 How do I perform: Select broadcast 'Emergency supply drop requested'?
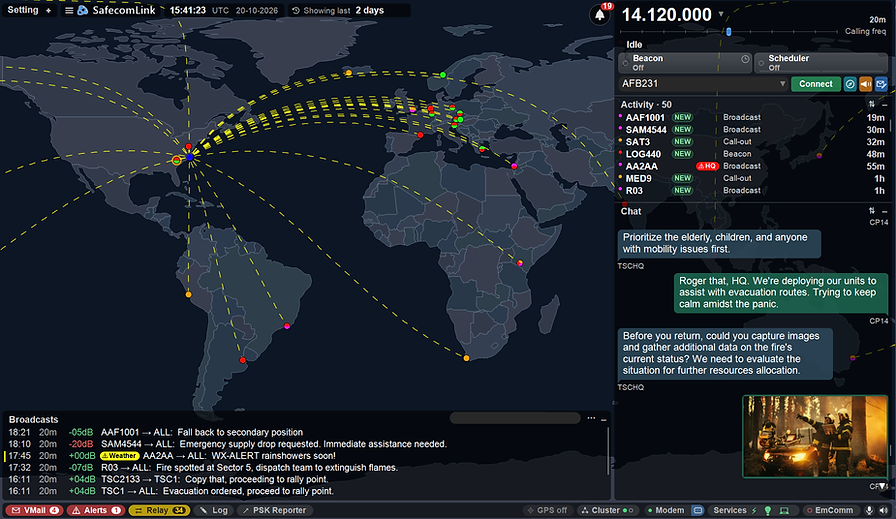(306, 444)
